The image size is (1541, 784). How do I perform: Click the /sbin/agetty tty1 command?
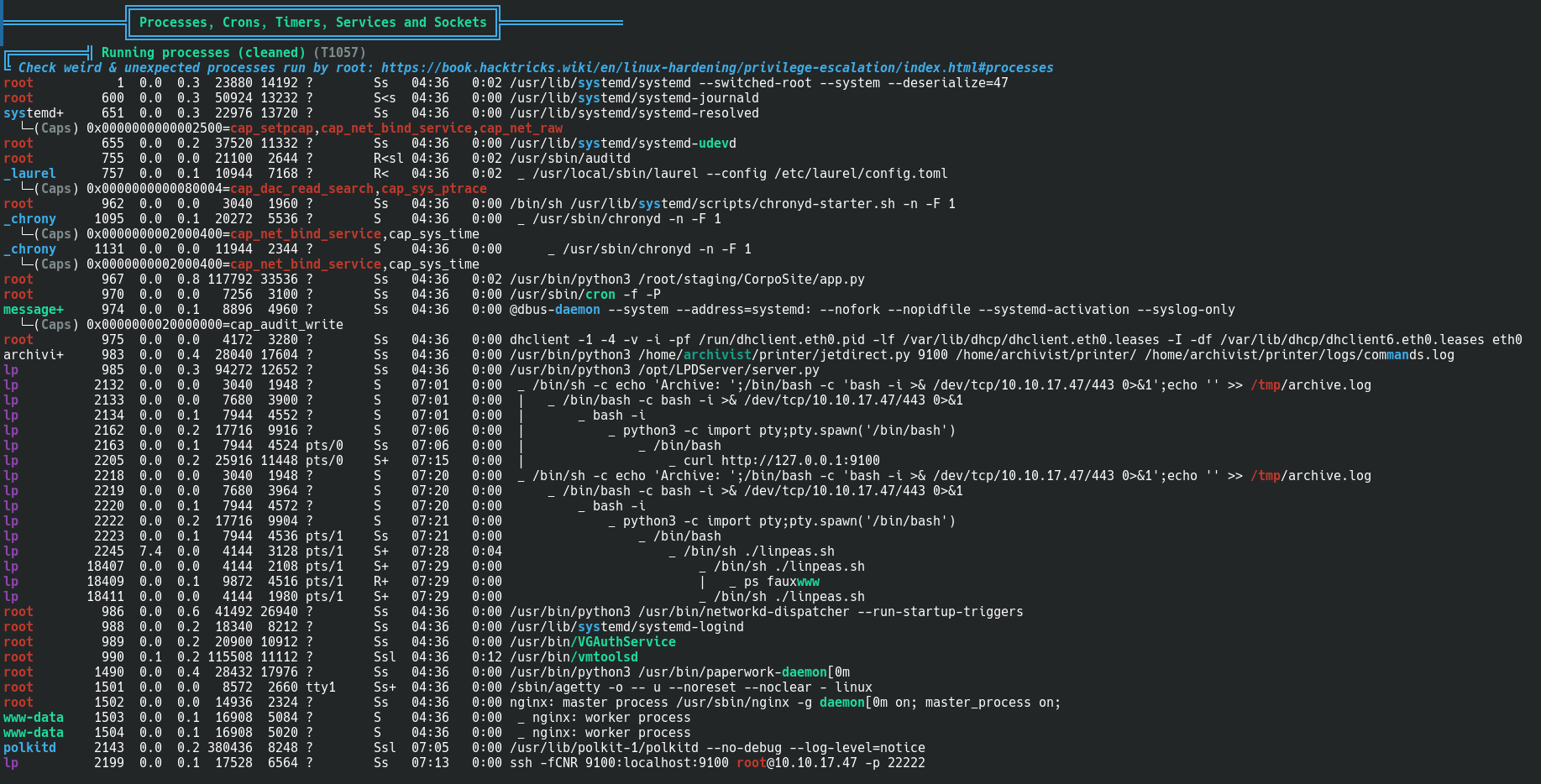[691, 687]
